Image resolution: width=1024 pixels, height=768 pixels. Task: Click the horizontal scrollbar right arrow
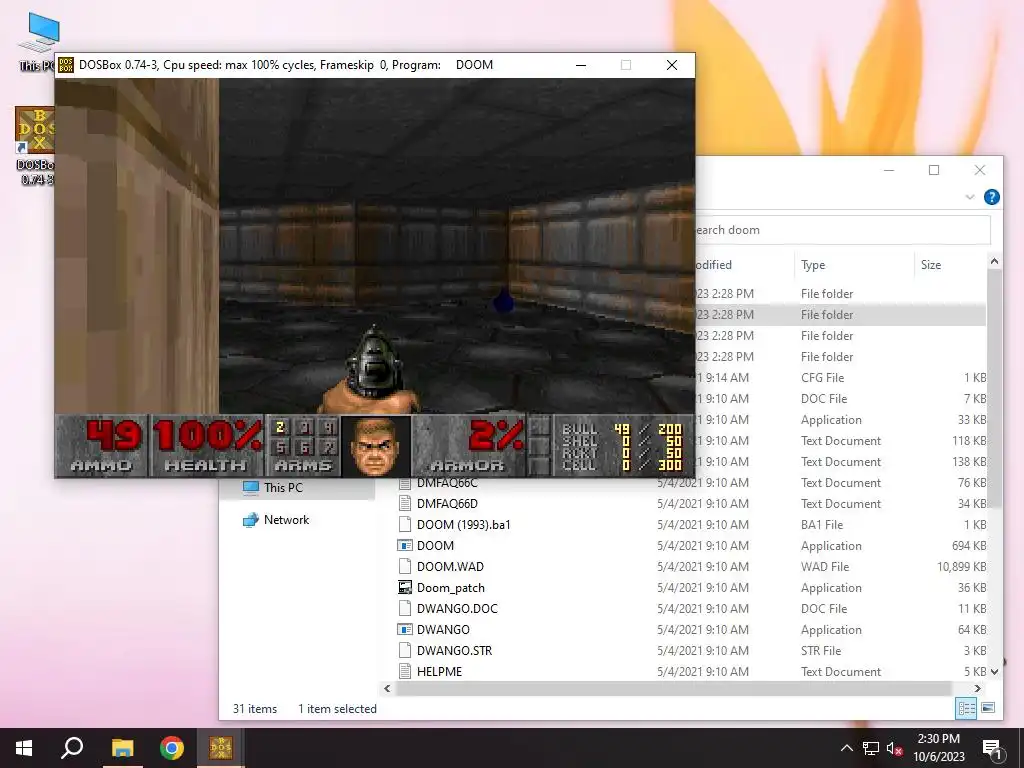(x=977, y=688)
